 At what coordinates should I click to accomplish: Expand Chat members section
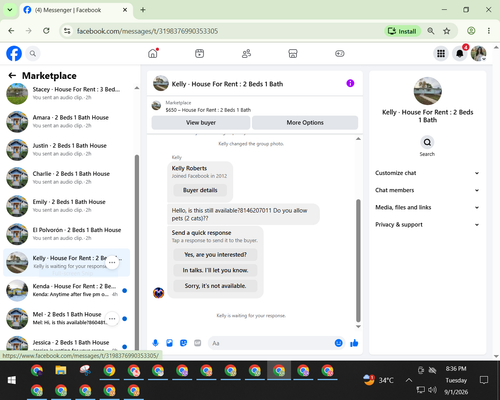427,190
